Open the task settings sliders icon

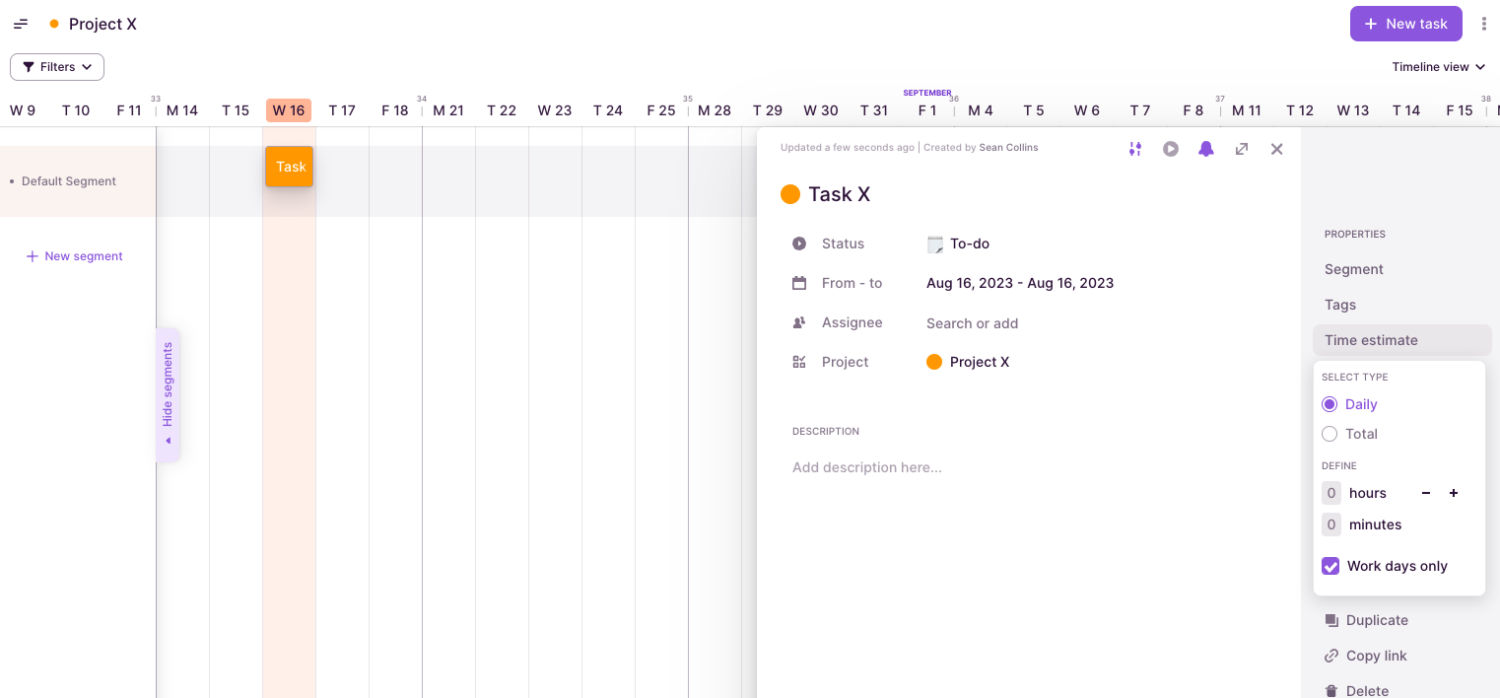tap(1135, 148)
